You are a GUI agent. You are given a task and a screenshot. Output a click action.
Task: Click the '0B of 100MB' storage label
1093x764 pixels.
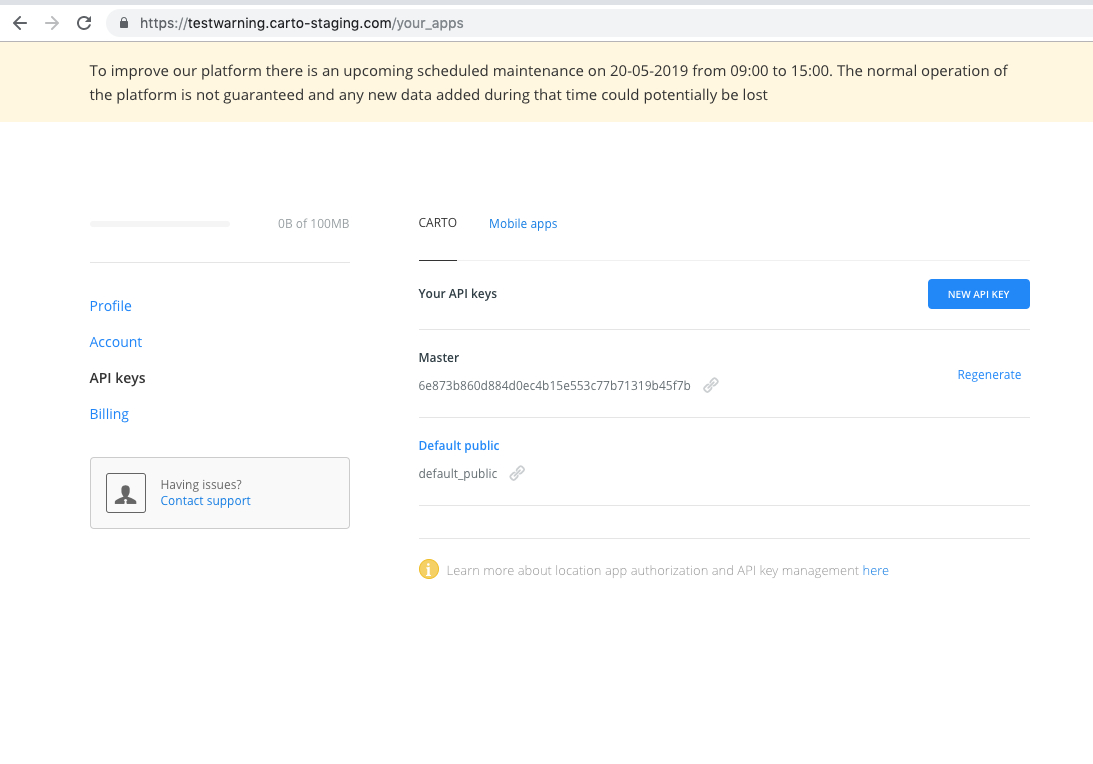[314, 224]
